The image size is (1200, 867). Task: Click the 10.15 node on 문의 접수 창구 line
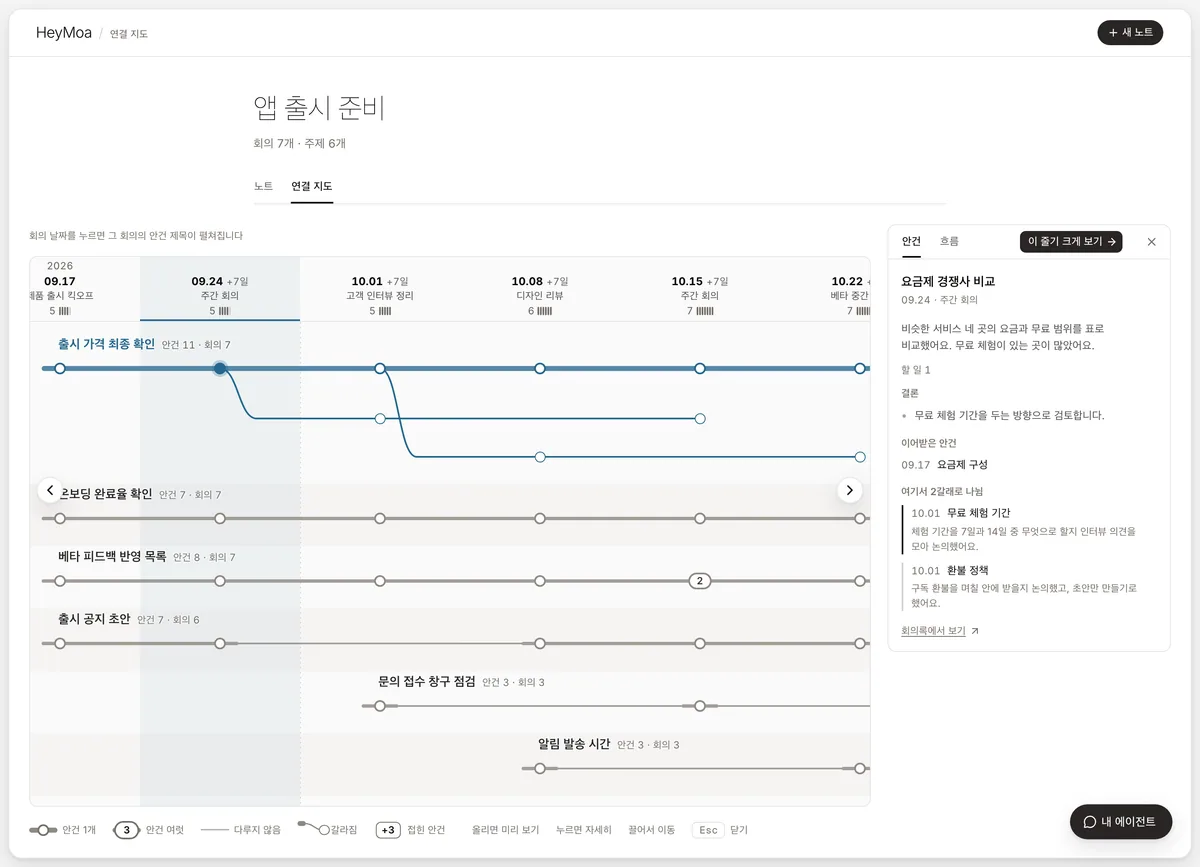click(700, 706)
